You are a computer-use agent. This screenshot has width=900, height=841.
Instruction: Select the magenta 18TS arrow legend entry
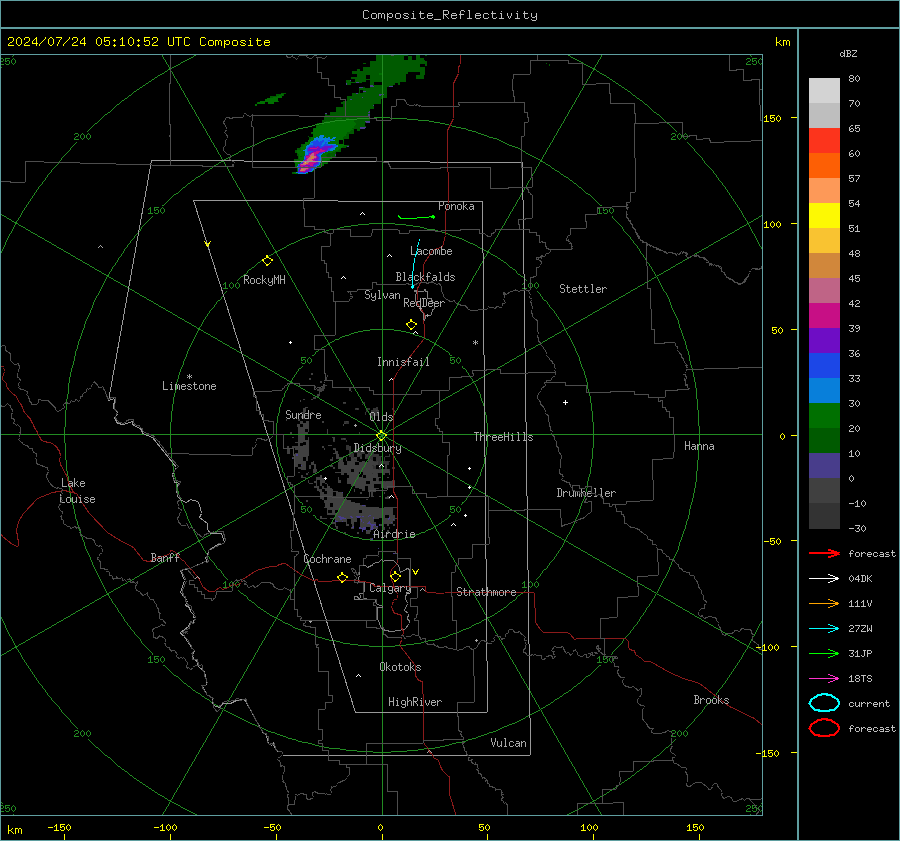pyautogui.click(x=824, y=679)
